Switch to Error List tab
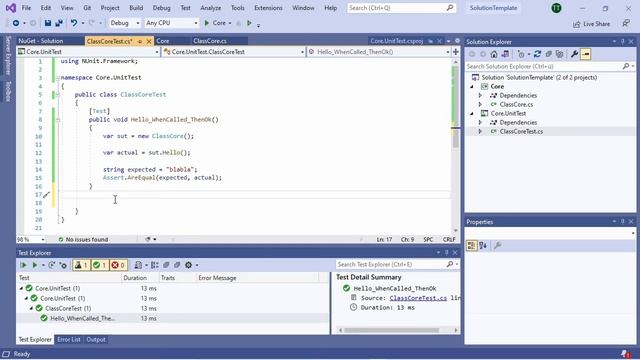Image resolution: width=640 pixels, height=360 pixels. pos(69,340)
